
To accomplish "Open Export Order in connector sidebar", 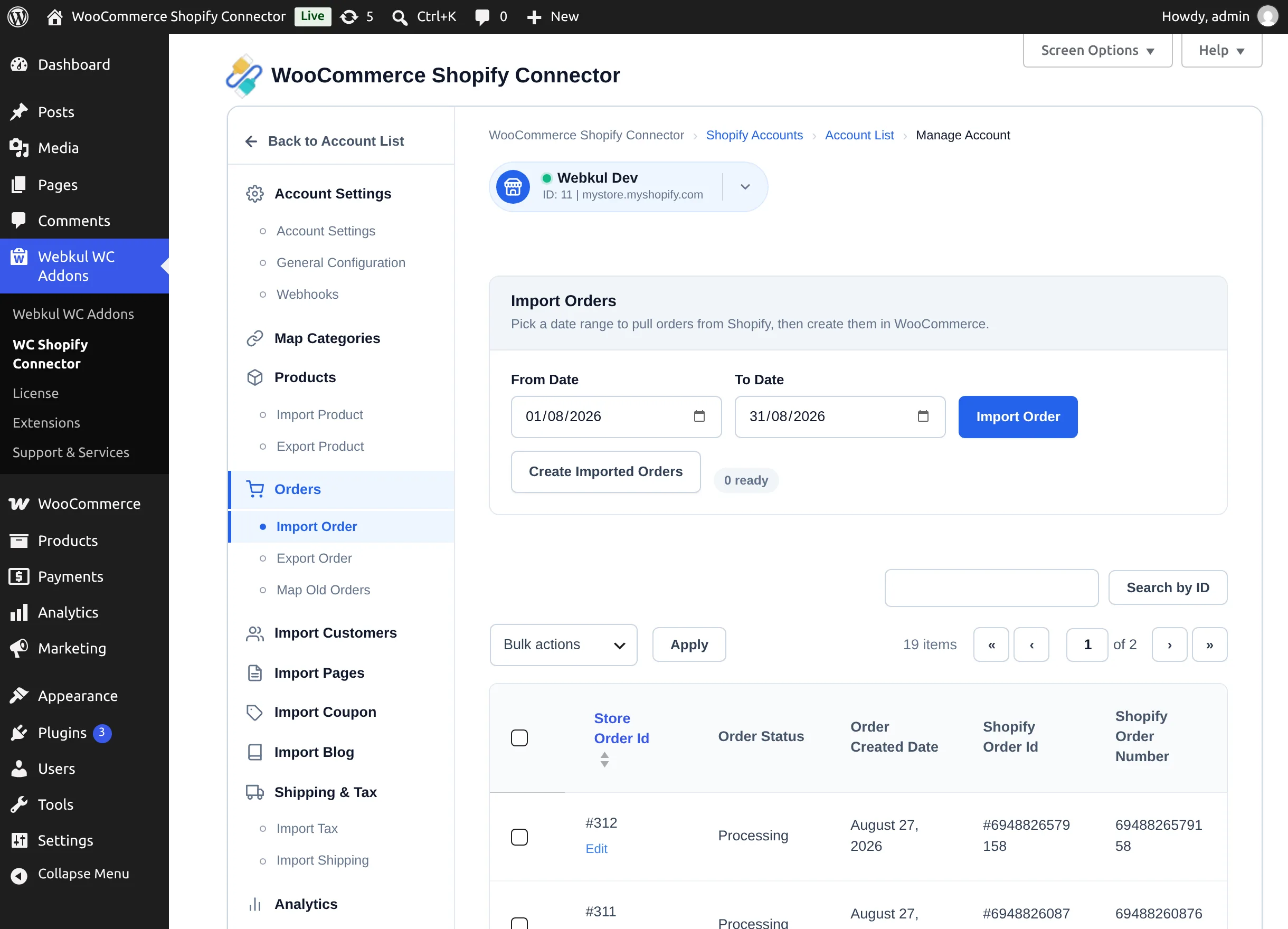I will coord(314,558).
